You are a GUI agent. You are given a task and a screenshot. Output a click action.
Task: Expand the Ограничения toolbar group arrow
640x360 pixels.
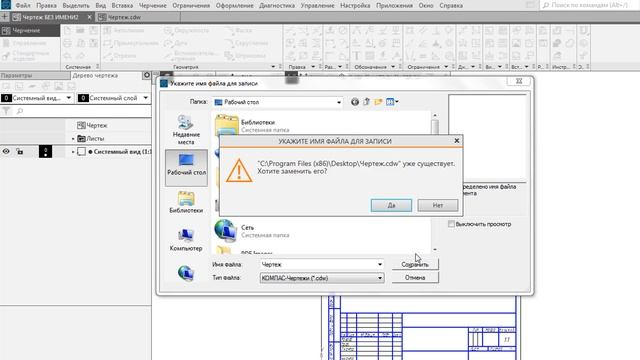[x=446, y=67]
